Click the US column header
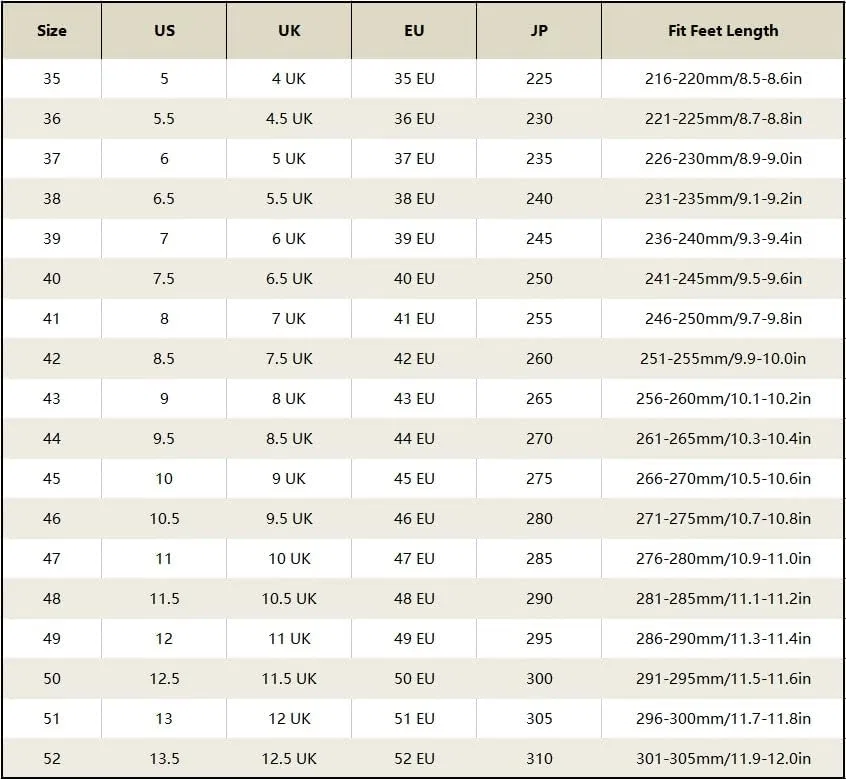 [x=164, y=31]
